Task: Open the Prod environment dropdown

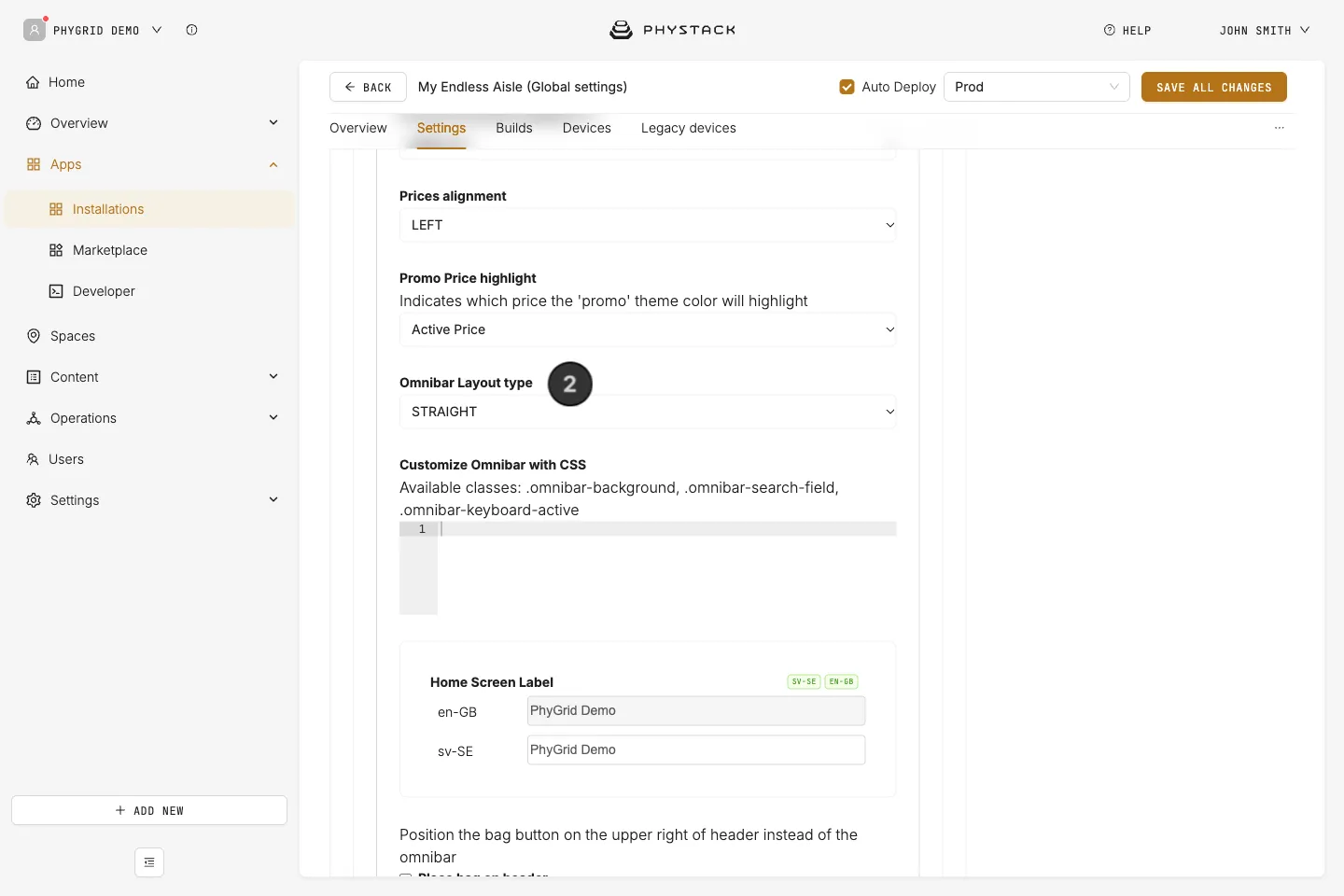Action: (x=1037, y=87)
